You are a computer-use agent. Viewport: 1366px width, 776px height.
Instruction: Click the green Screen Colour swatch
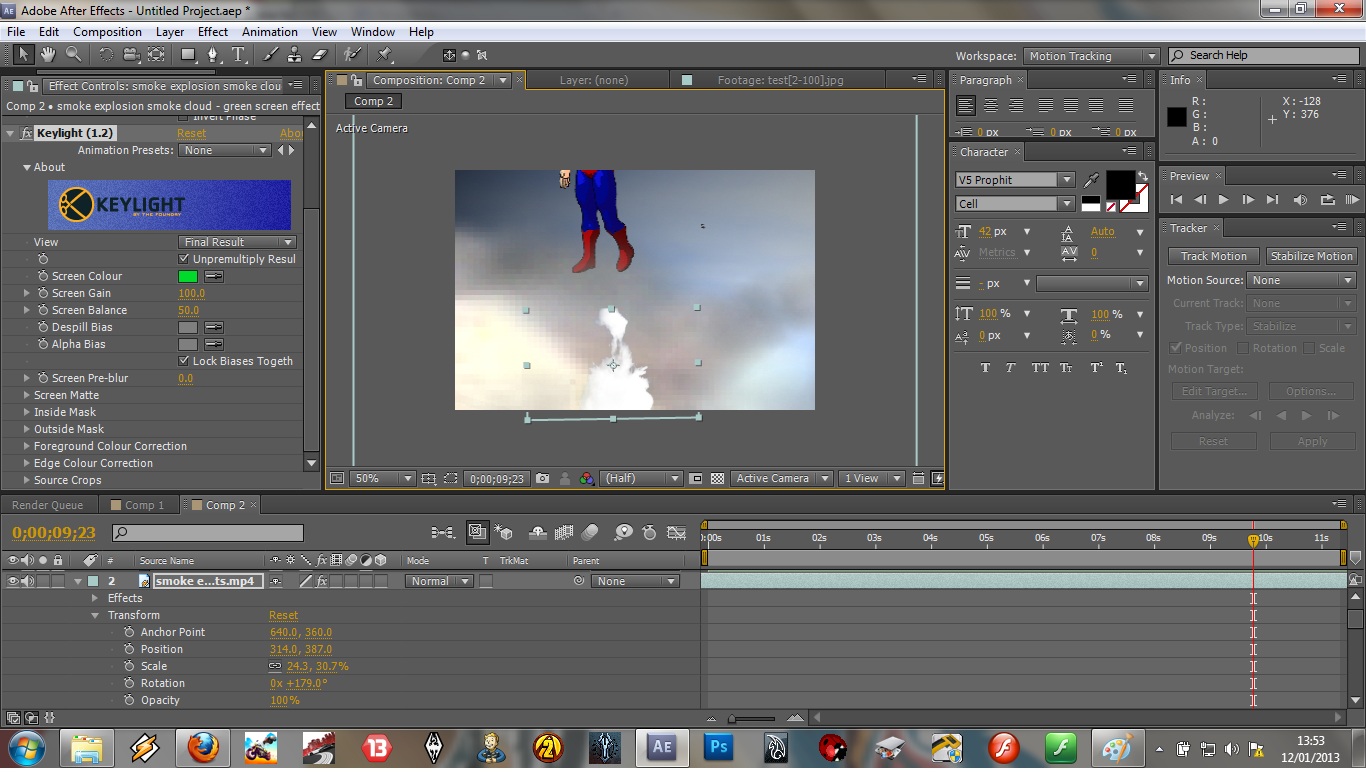coord(188,276)
